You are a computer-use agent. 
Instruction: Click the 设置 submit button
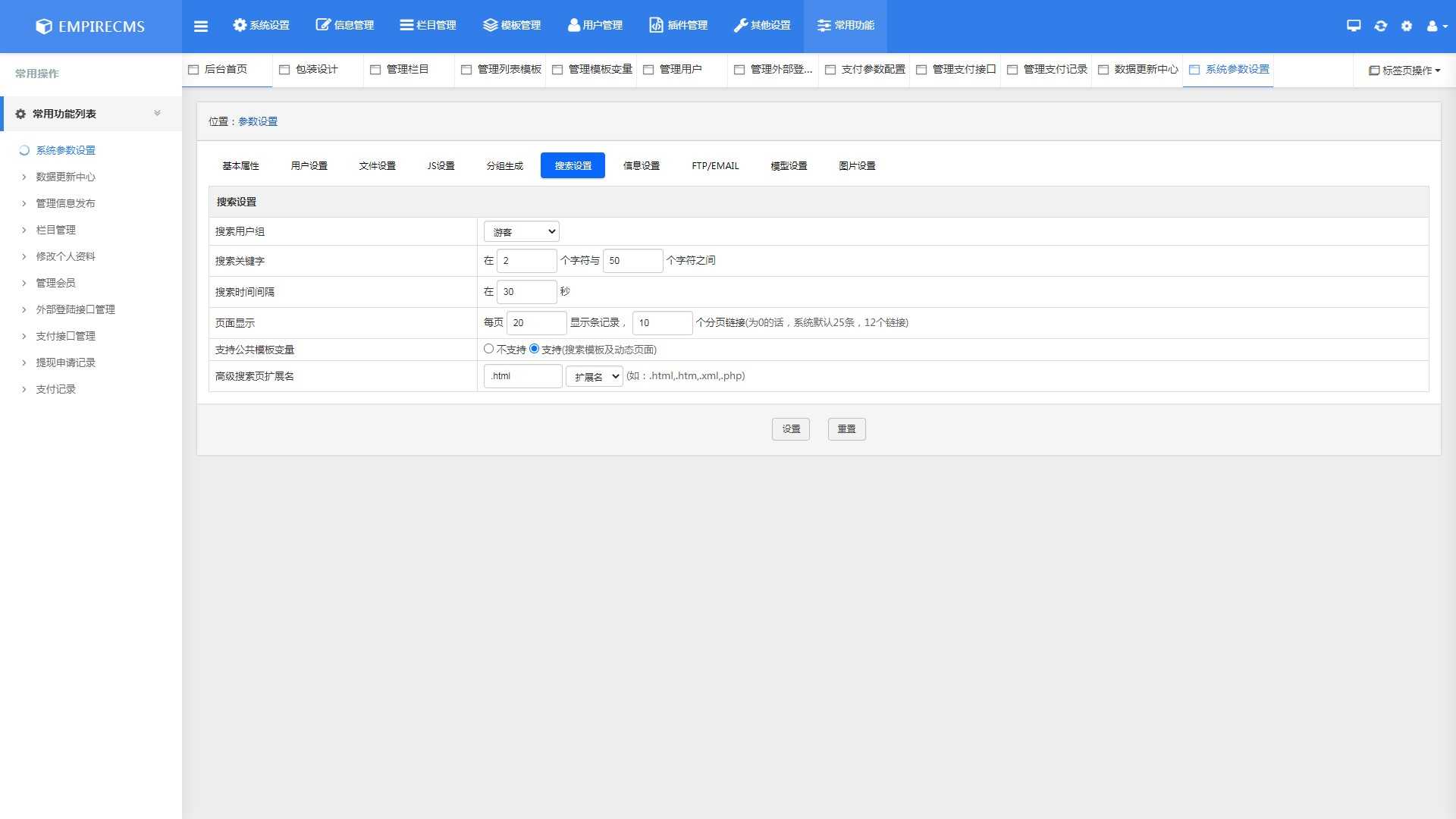[791, 429]
